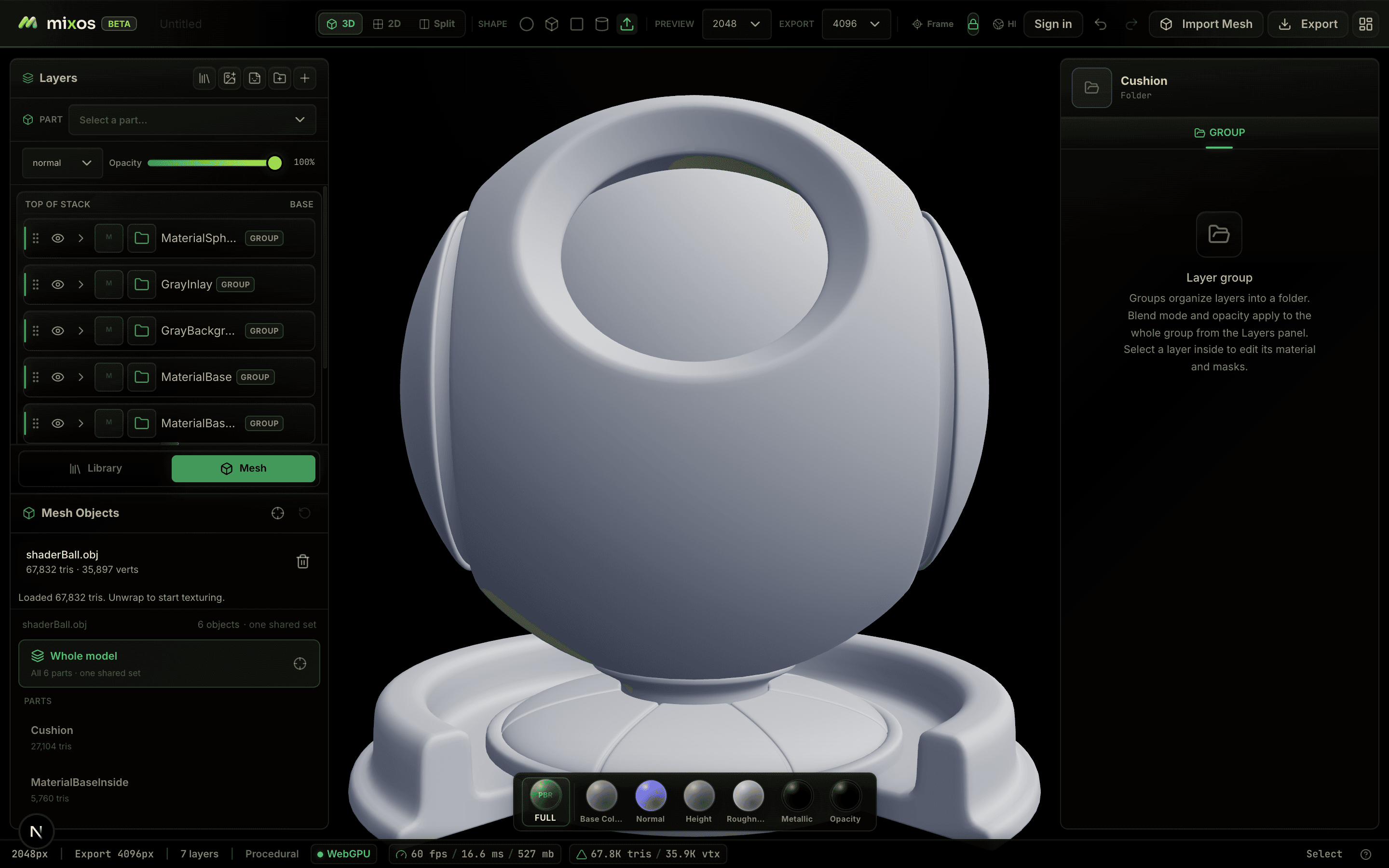Click the Sign in button
Screen dimensions: 1389x868
point(1053,24)
